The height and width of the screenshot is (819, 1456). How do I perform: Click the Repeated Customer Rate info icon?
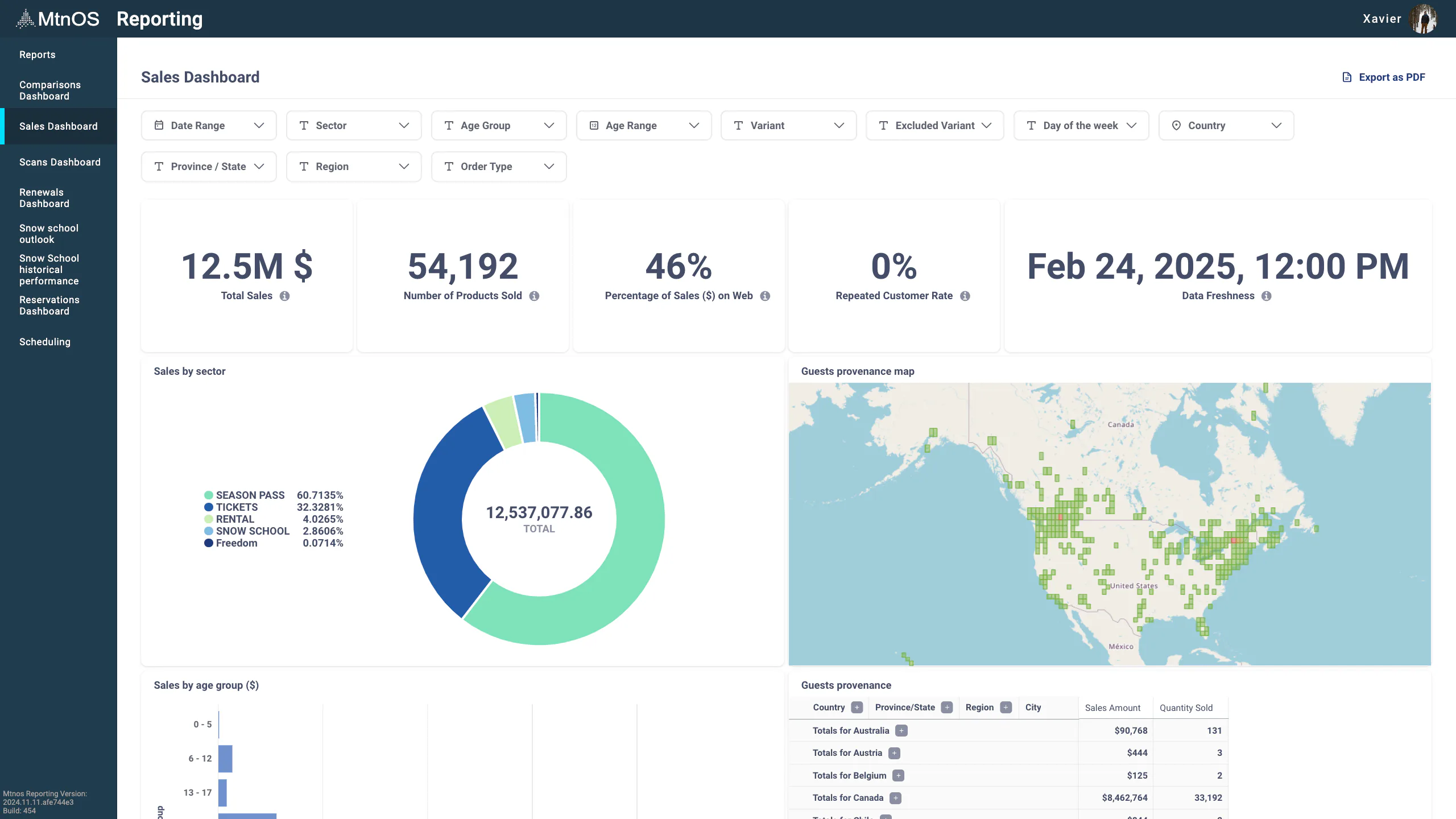pos(965,296)
